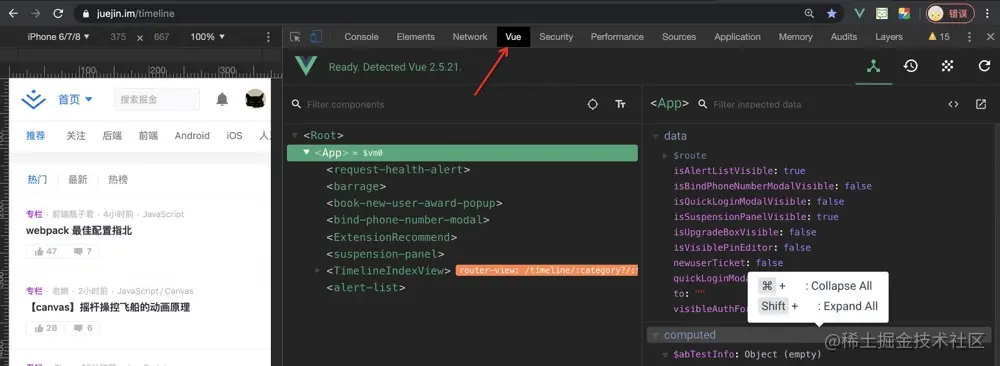Open the Vue components tree view
Image resolution: width=1000 pixels, height=366 pixels.
(x=874, y=66)
